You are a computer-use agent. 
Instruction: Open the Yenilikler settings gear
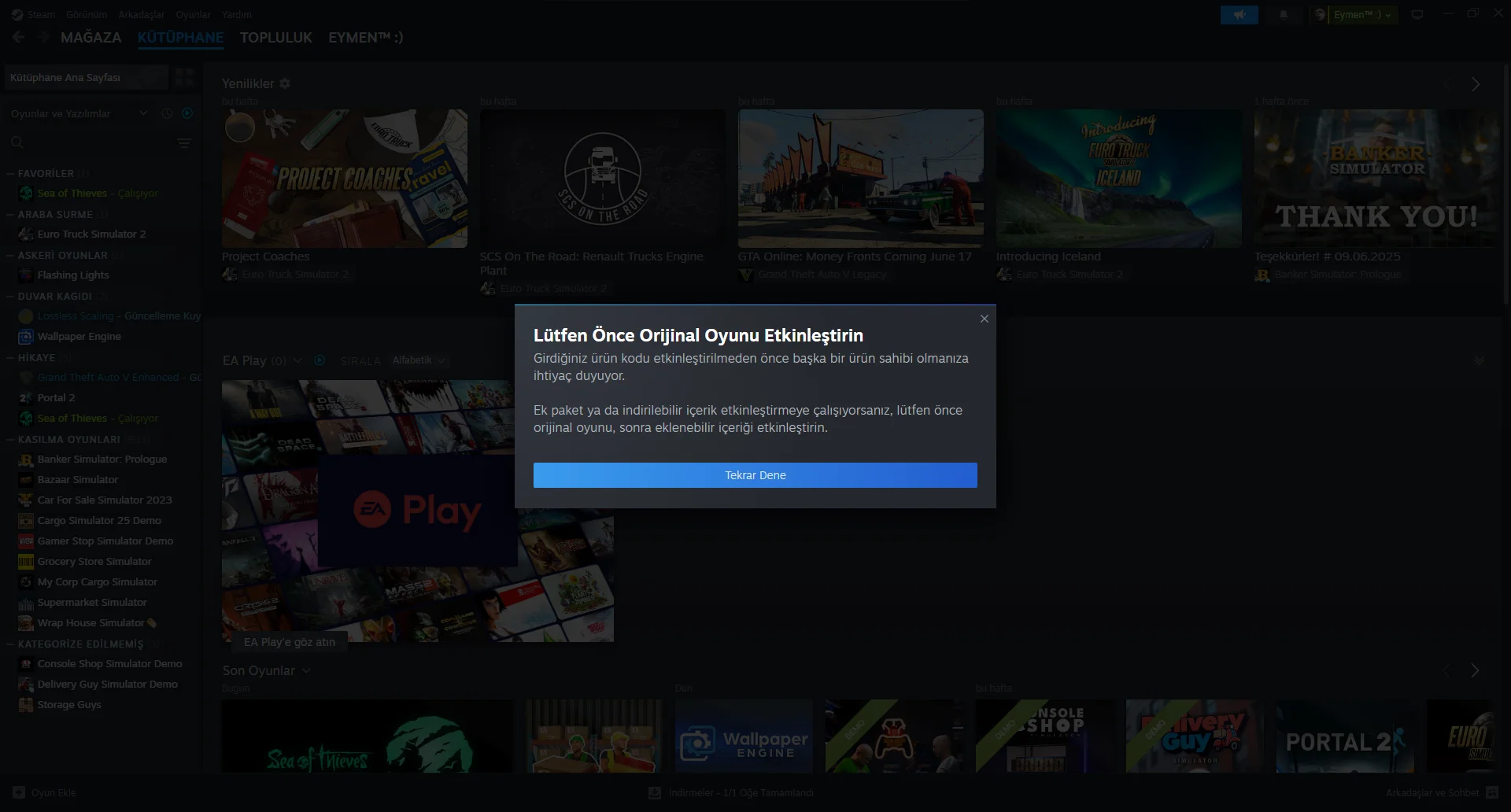click(x=285, y=83)
